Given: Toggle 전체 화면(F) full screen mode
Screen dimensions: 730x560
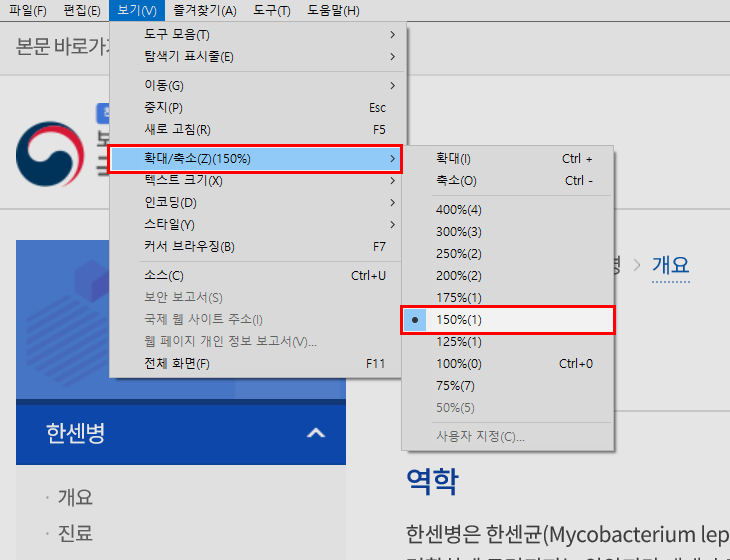Looking at the screenshot, I should click(x=178, y=363).
